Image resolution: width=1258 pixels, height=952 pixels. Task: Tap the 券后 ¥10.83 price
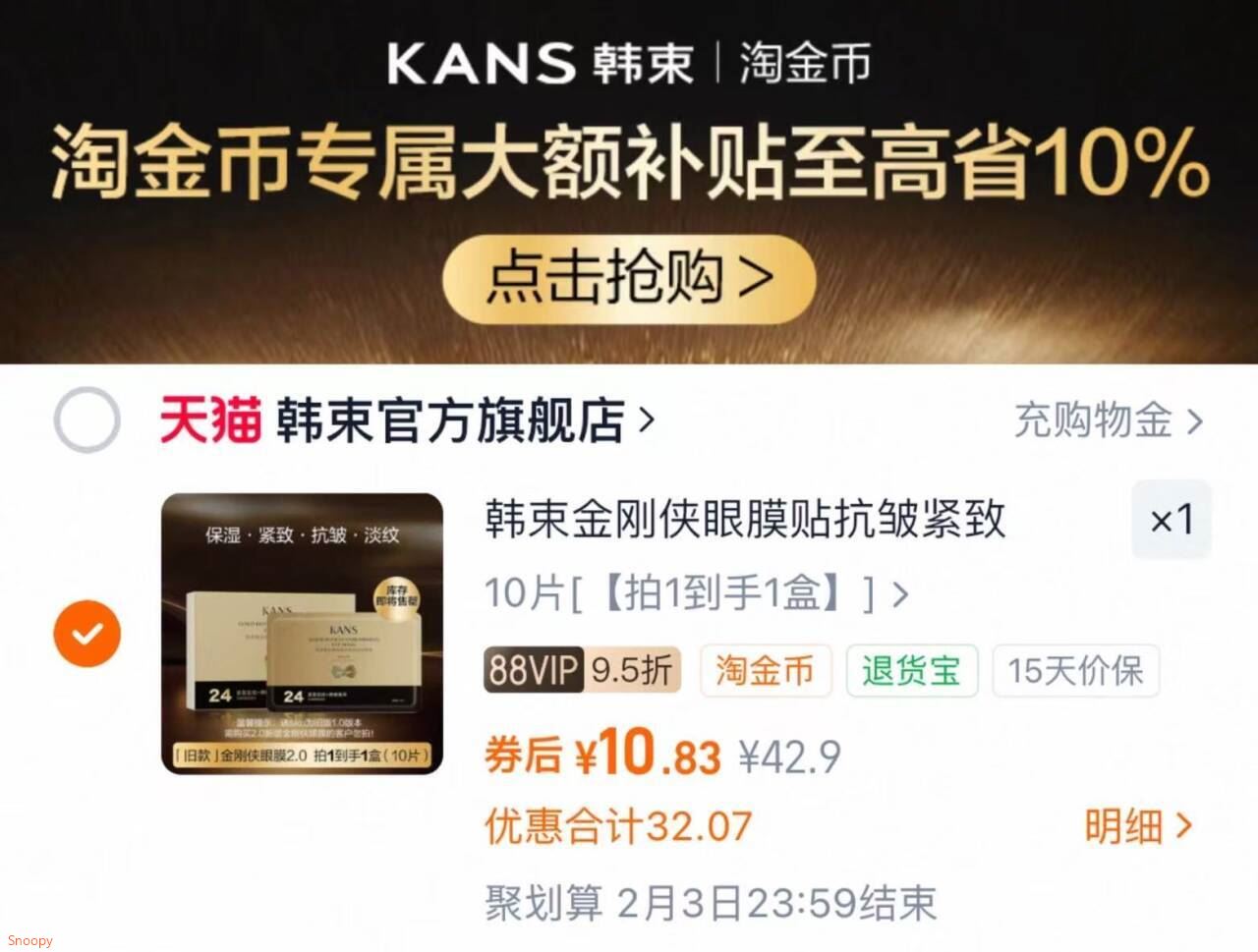[602, 755]
